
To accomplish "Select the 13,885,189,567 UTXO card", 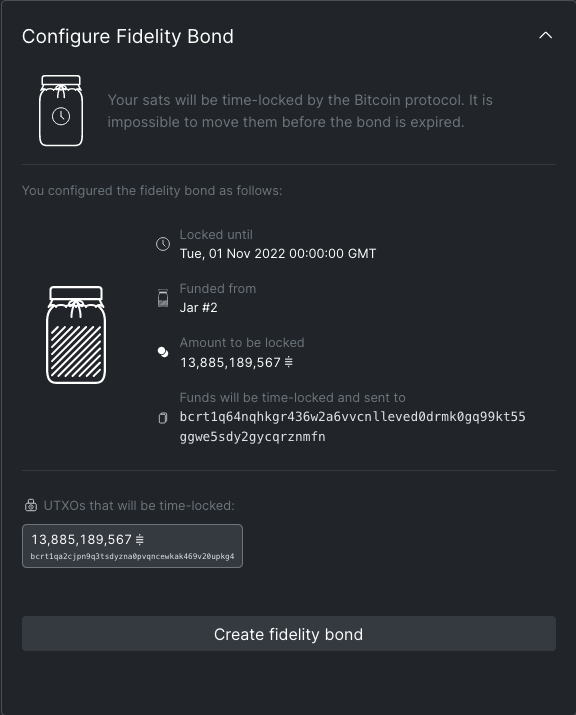I will [132, 546].
